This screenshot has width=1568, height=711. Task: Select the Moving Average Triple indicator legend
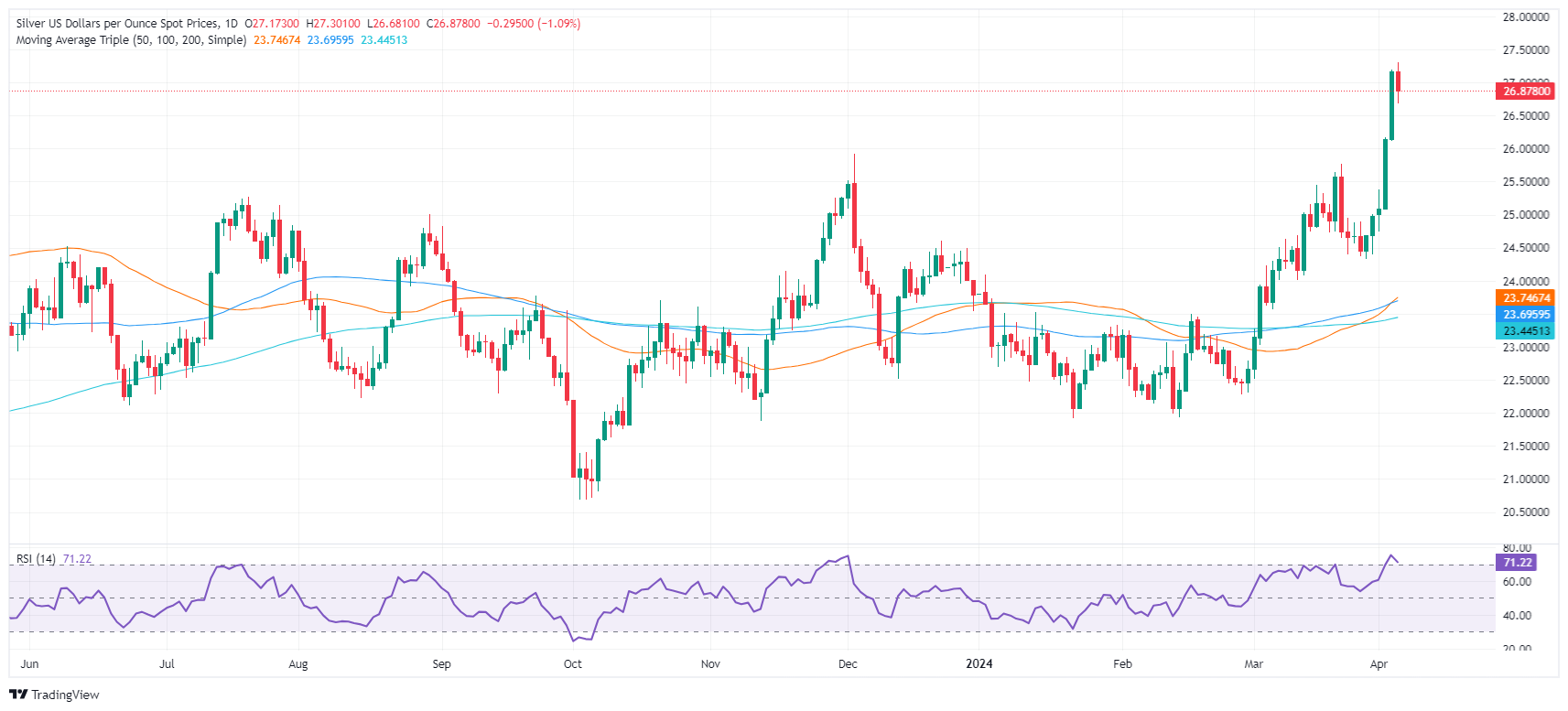tap(131, 40)
